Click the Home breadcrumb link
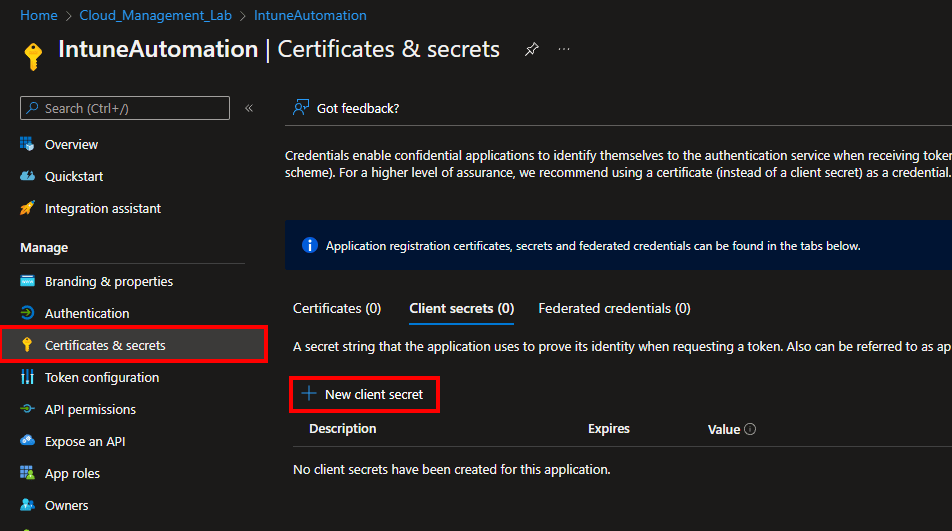Screen dimensions: 952x531 (x=38, y=15)
